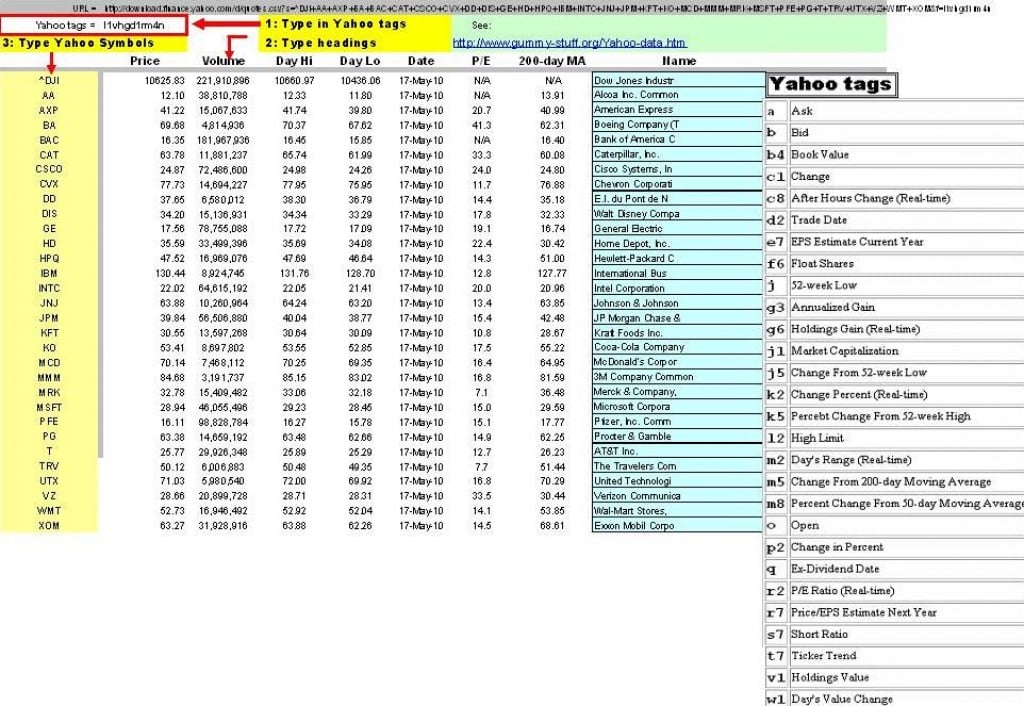The width and height of the screenshot is (1024, 706).
Task: Select the AA symbol cell
Action: point(49,95)
